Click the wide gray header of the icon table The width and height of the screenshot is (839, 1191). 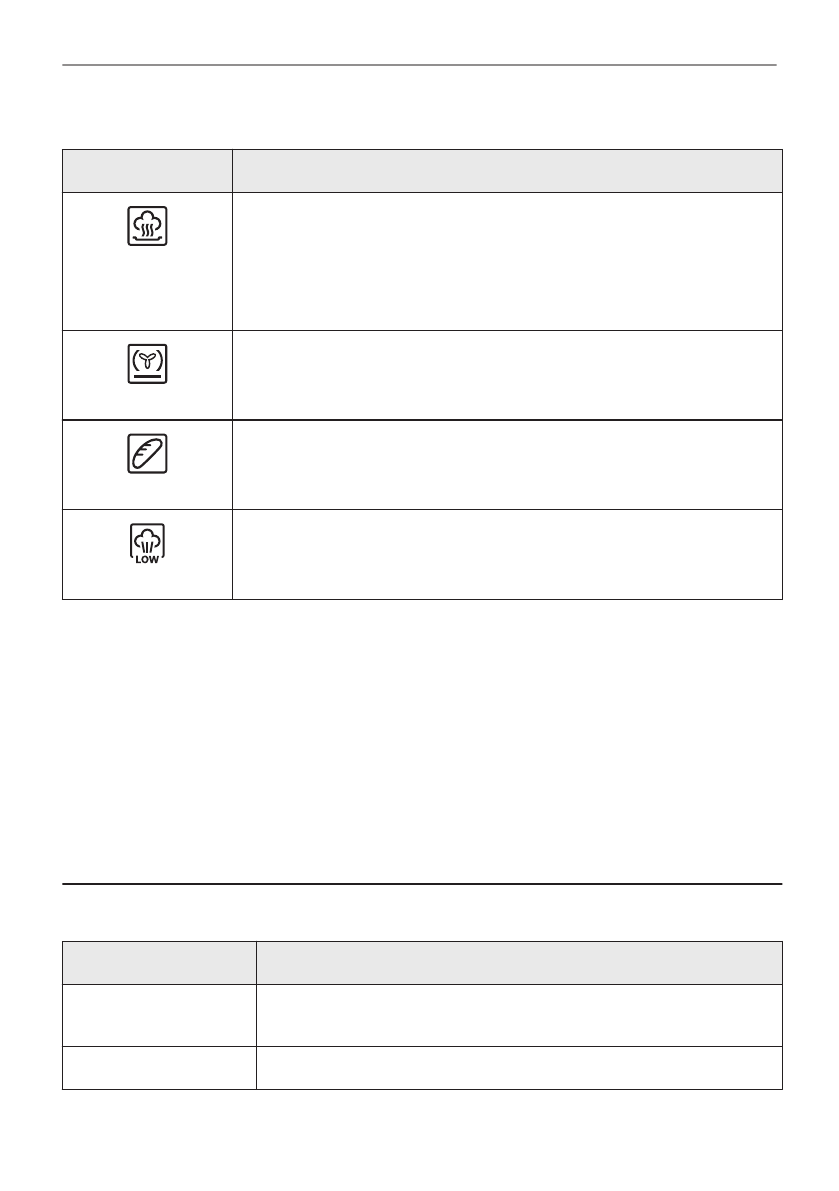point(507,171)
